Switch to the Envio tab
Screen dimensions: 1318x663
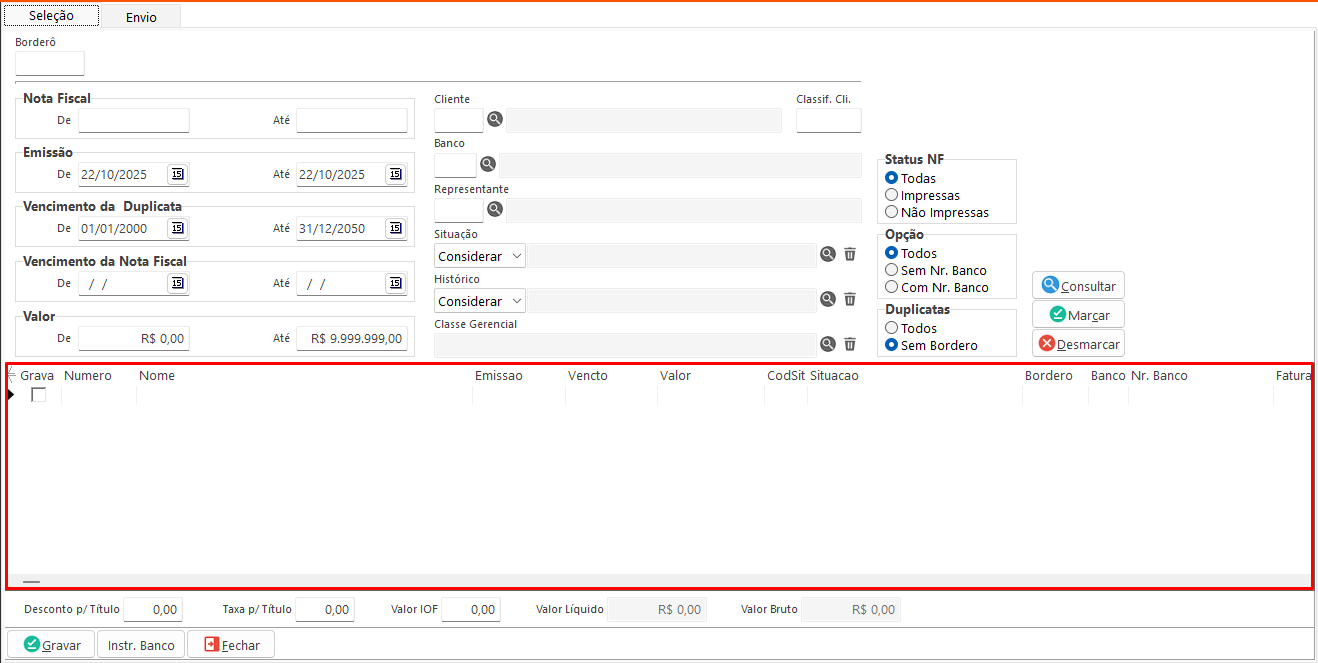coord(141,17)
